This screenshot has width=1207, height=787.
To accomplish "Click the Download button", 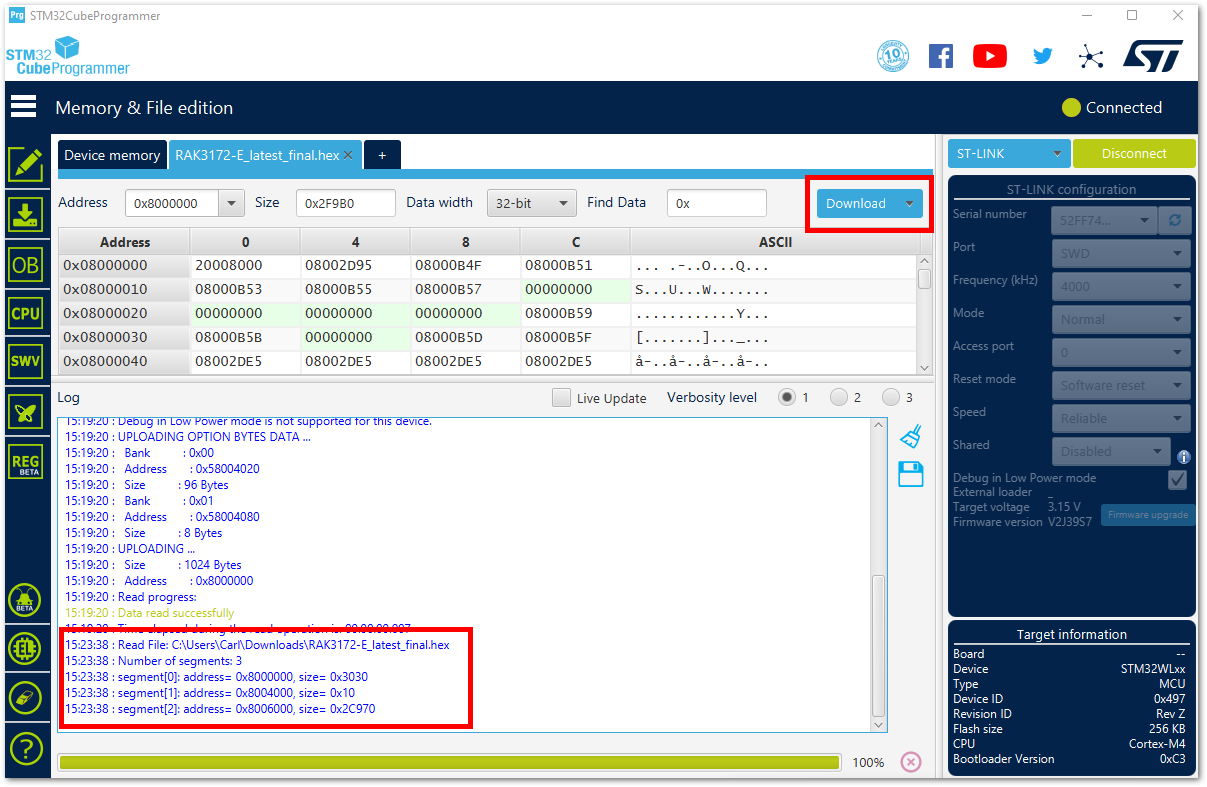I will point(856,203).
